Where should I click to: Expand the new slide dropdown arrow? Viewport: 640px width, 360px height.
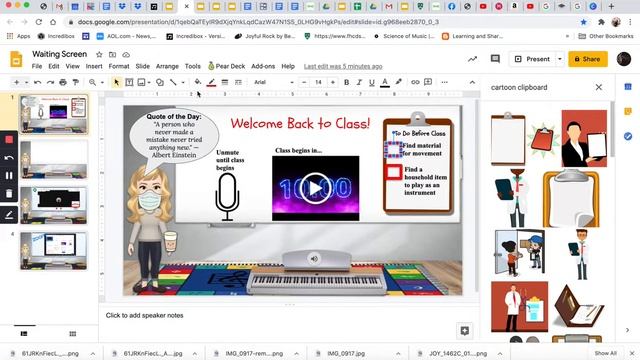[x=26, y=83]
